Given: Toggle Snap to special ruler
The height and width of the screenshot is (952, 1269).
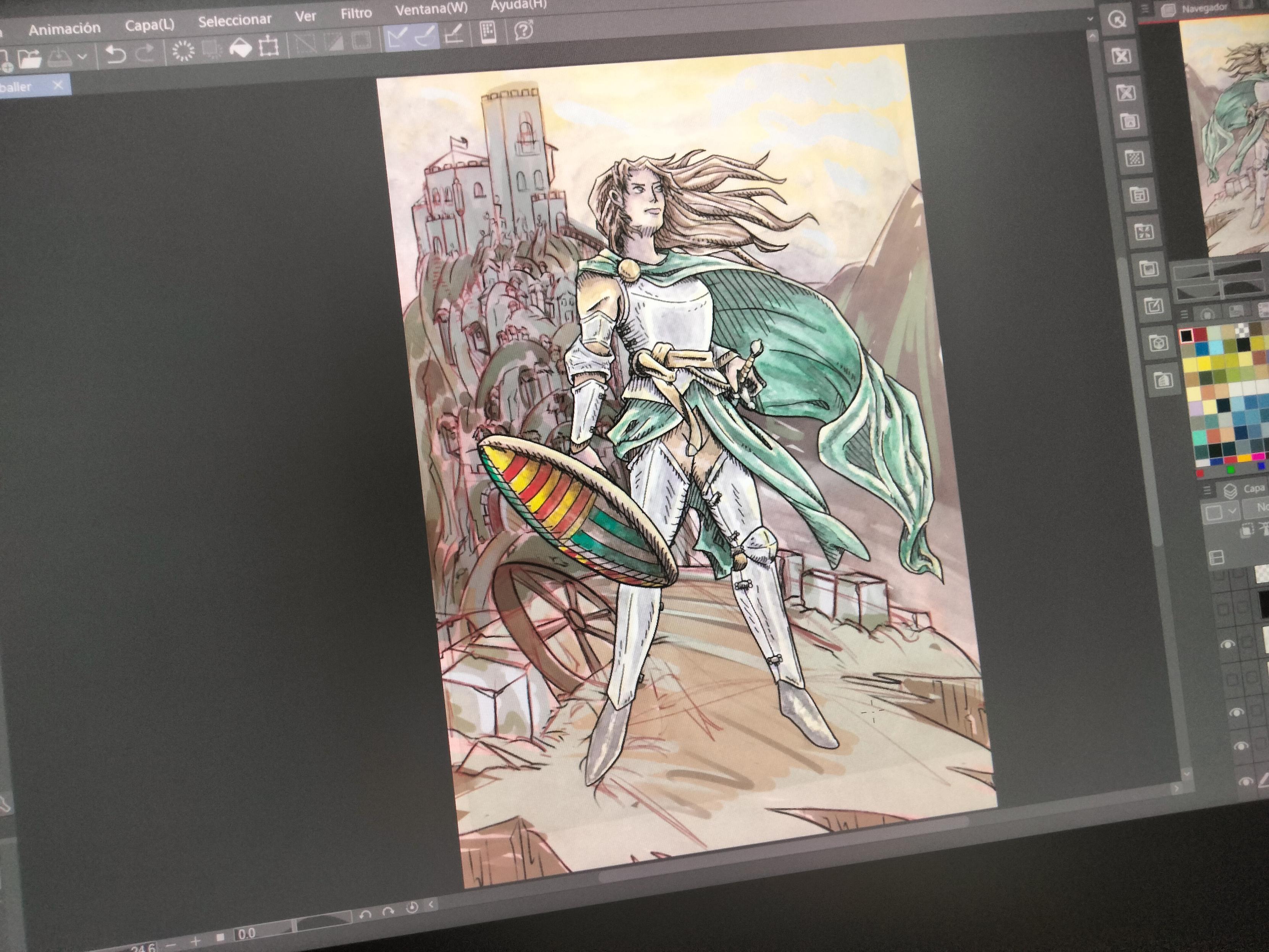Looking at the screenshot, I should [x=425, y=37].
